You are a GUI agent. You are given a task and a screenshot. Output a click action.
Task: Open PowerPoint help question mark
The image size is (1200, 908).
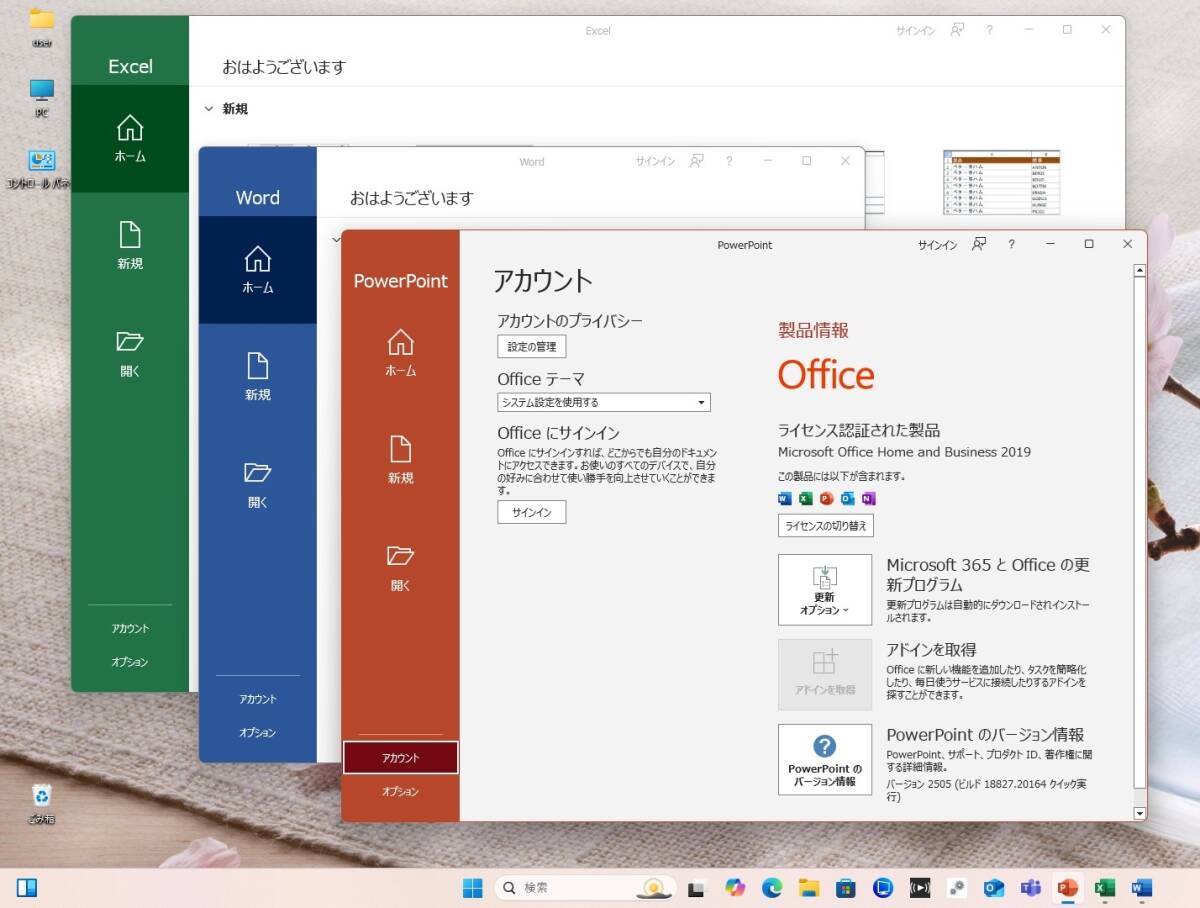pos(1011,245)
